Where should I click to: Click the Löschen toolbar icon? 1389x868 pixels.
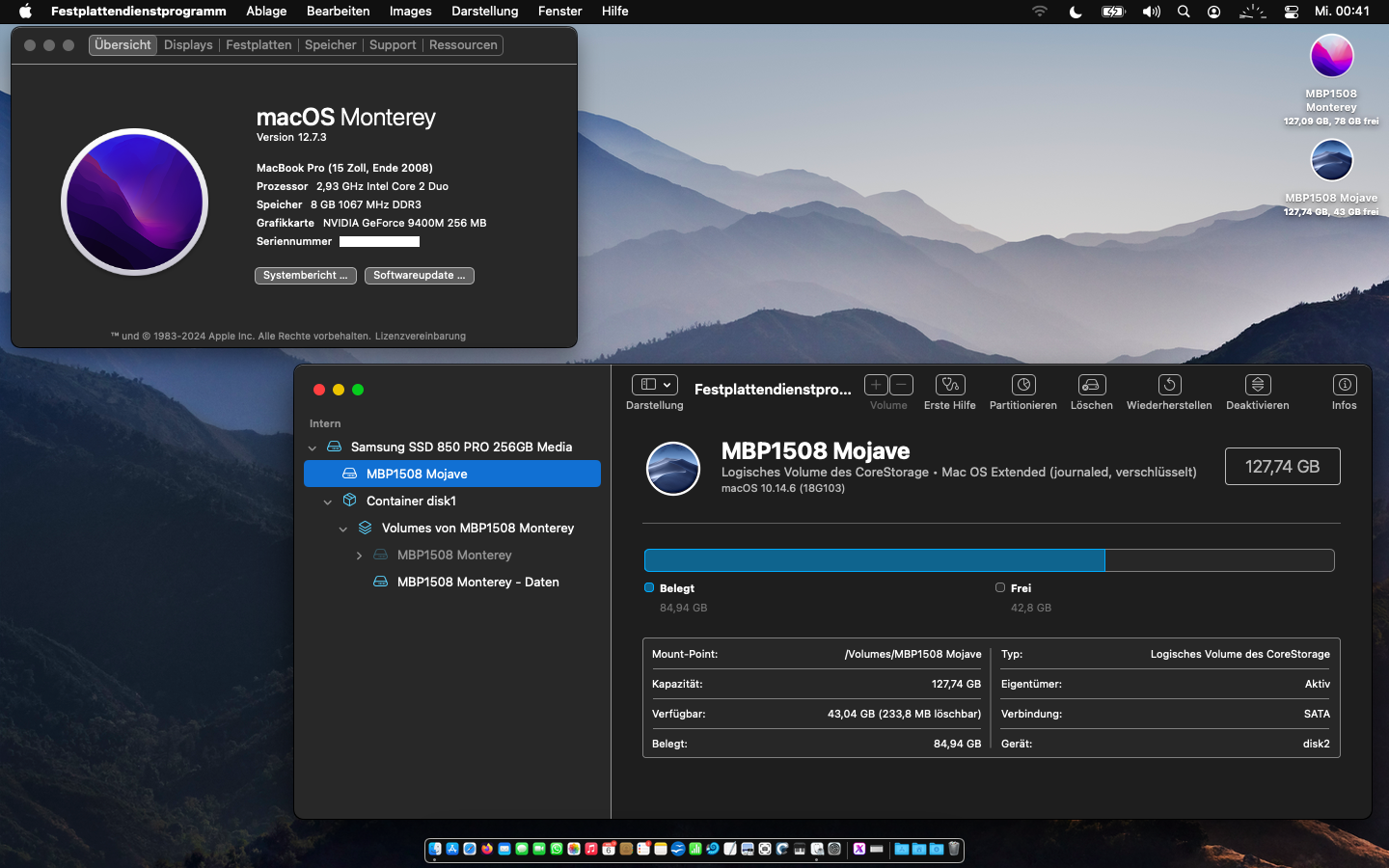[1091, 385]
